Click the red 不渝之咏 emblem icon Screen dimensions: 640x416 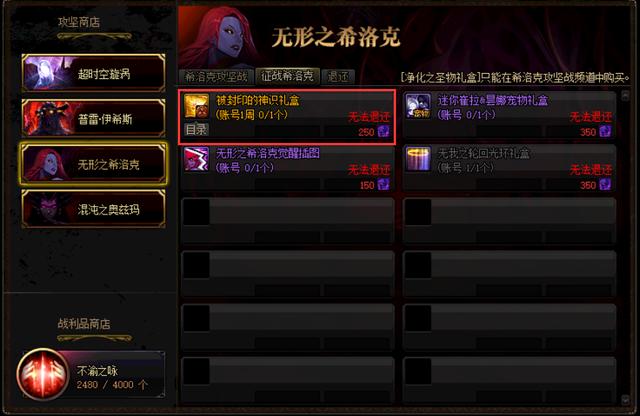click(x=43, y=374)
